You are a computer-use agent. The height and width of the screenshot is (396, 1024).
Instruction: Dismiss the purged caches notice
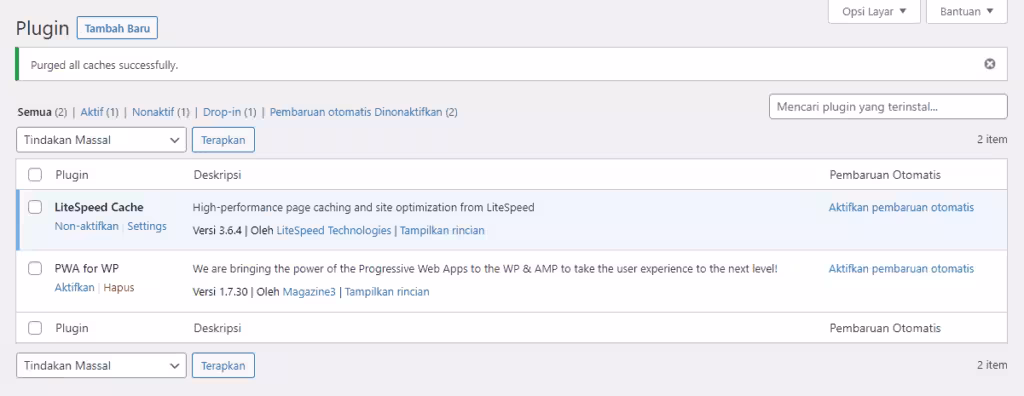click(x=990, y=64)
